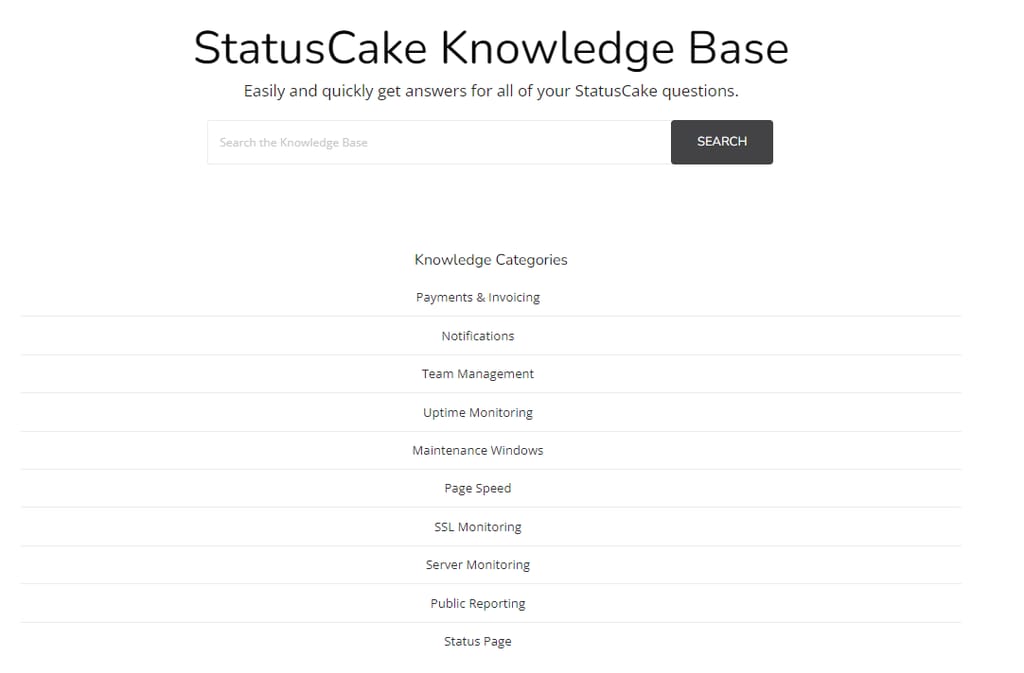Screen dimensions: 1024x673
Task: Open the Payments & Invoicing category
Action: tap(478, 298)
